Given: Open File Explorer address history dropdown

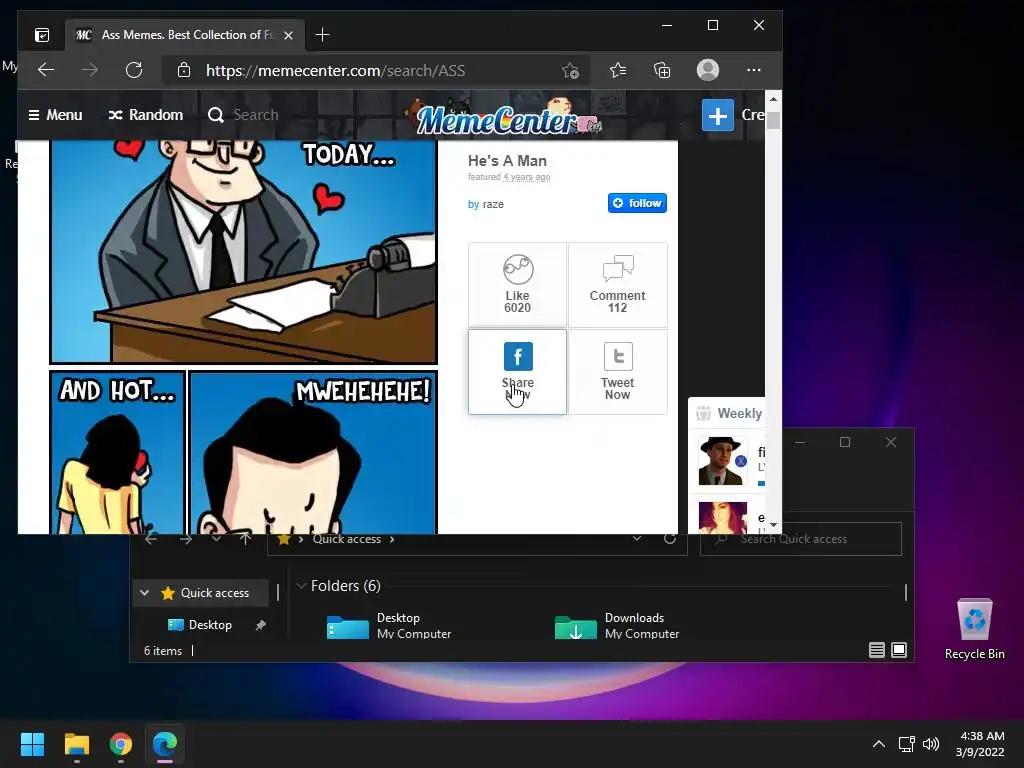Looking at the screenshot, I should coord(637,539).
